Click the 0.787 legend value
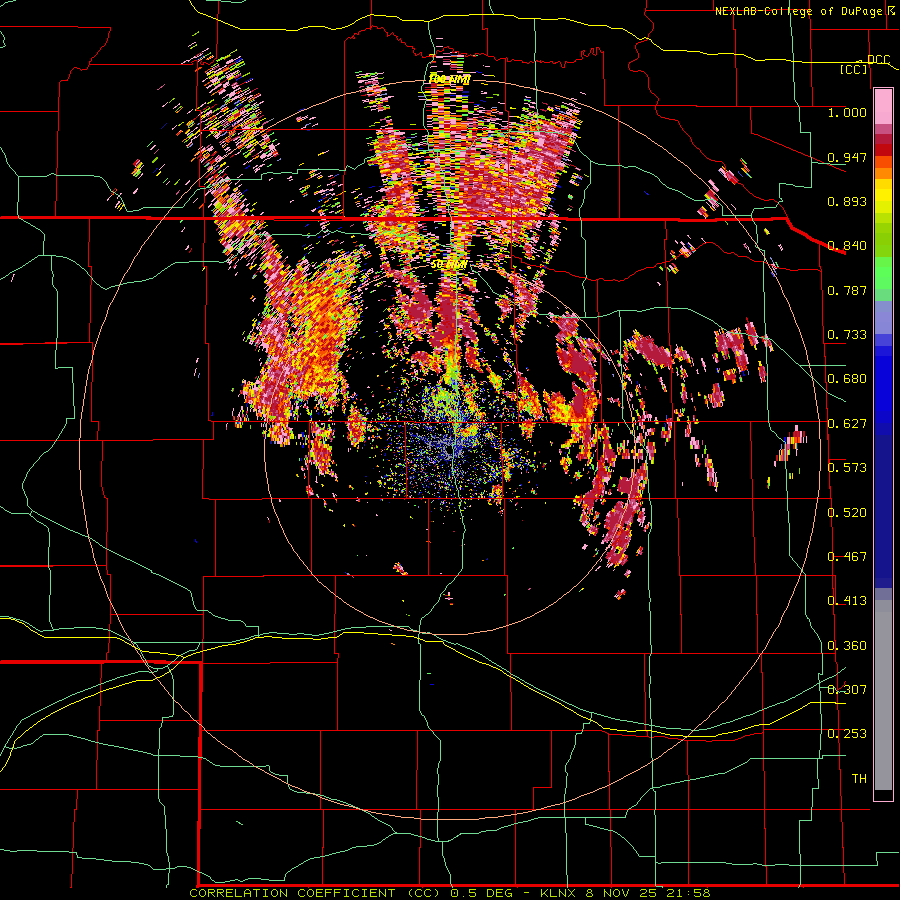This screenshot has width=900, height=900. click(847, 290)
